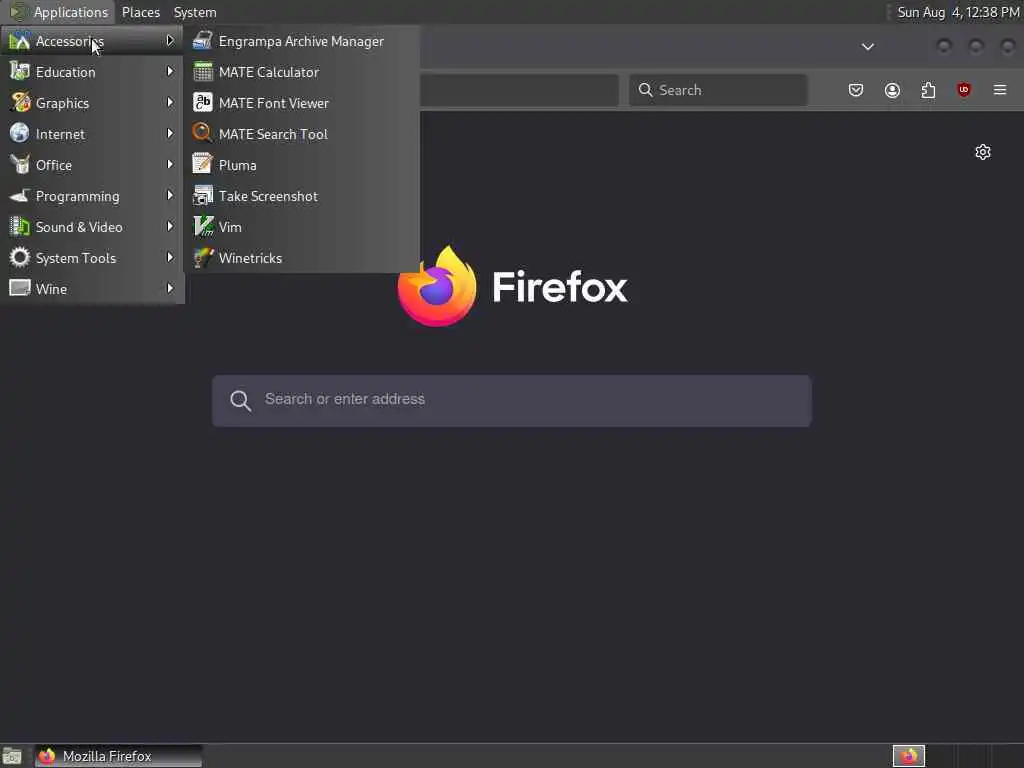This screenshot has height=768, width=1024.
Task: Launch MATE Calculator icon
Action: pos(202,72)
